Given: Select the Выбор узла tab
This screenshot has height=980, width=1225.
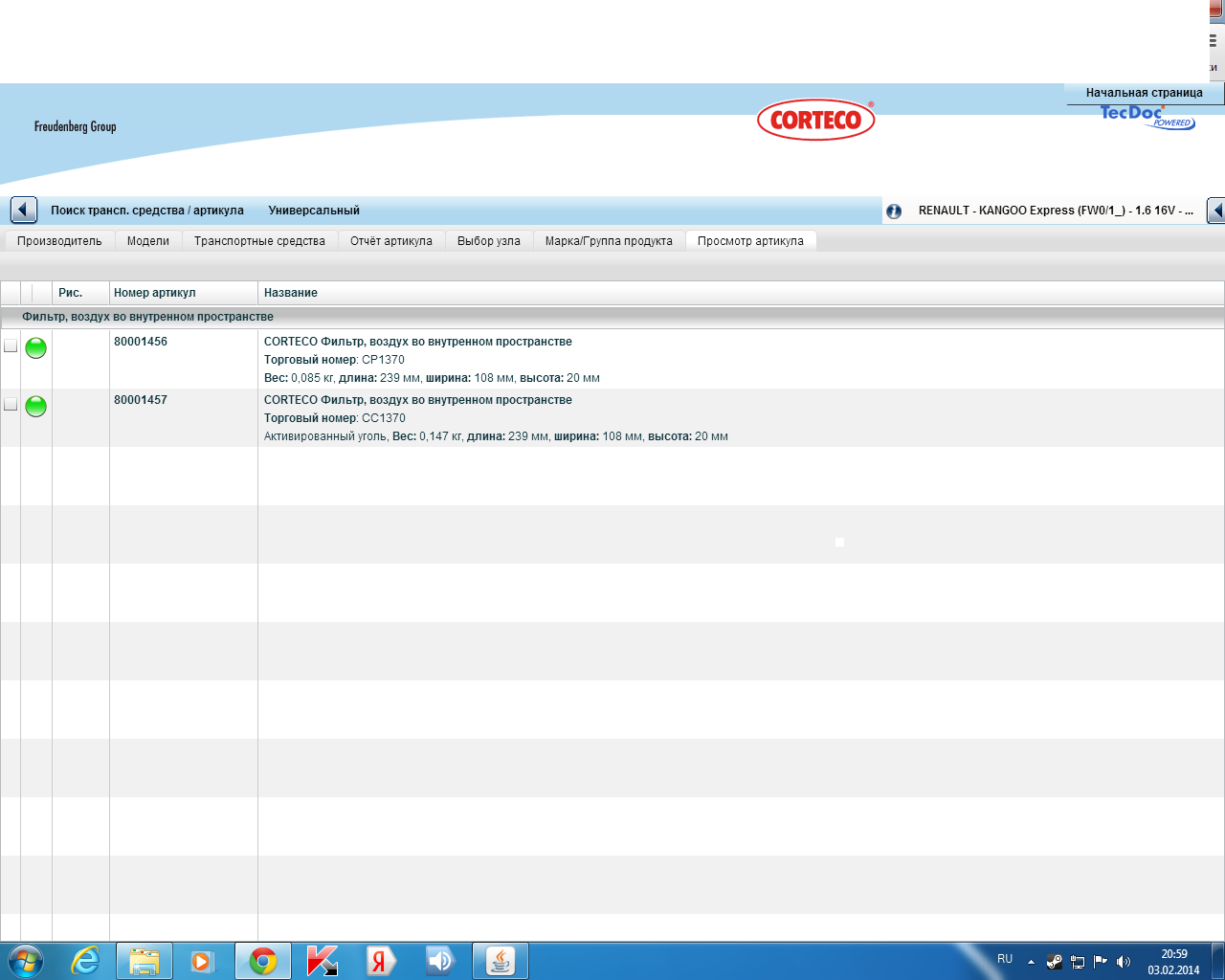Looking at the screenshot, I should click(489, 241).
